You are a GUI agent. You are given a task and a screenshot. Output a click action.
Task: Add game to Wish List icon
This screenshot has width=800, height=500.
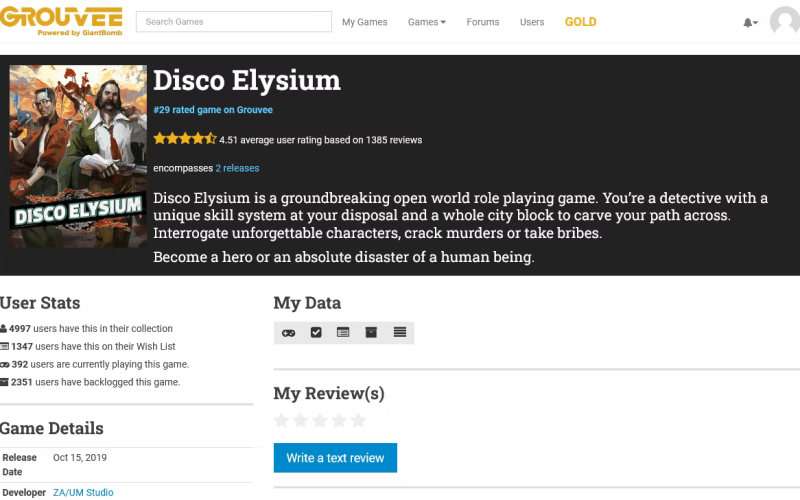tap(343, 333)
